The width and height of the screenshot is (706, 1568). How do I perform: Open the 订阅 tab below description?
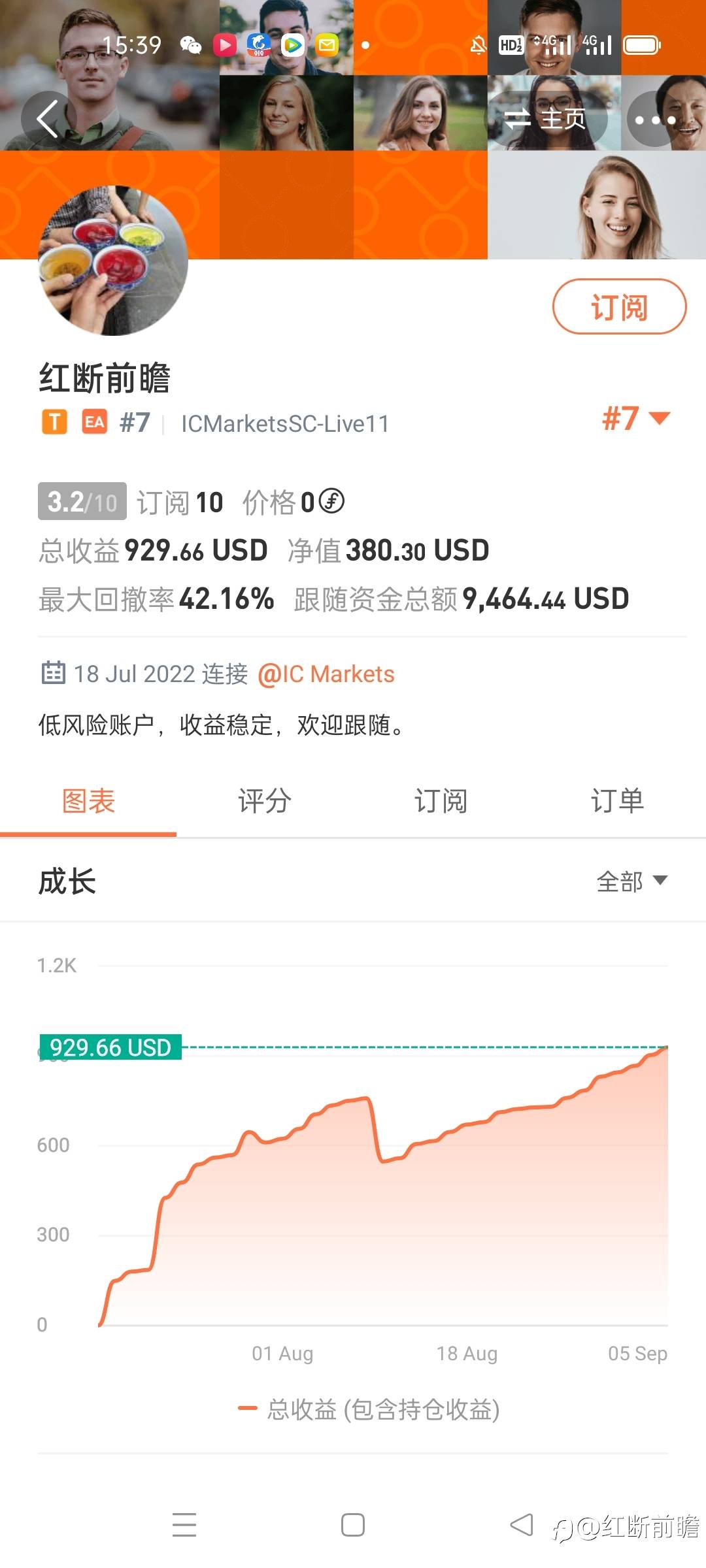441,801
